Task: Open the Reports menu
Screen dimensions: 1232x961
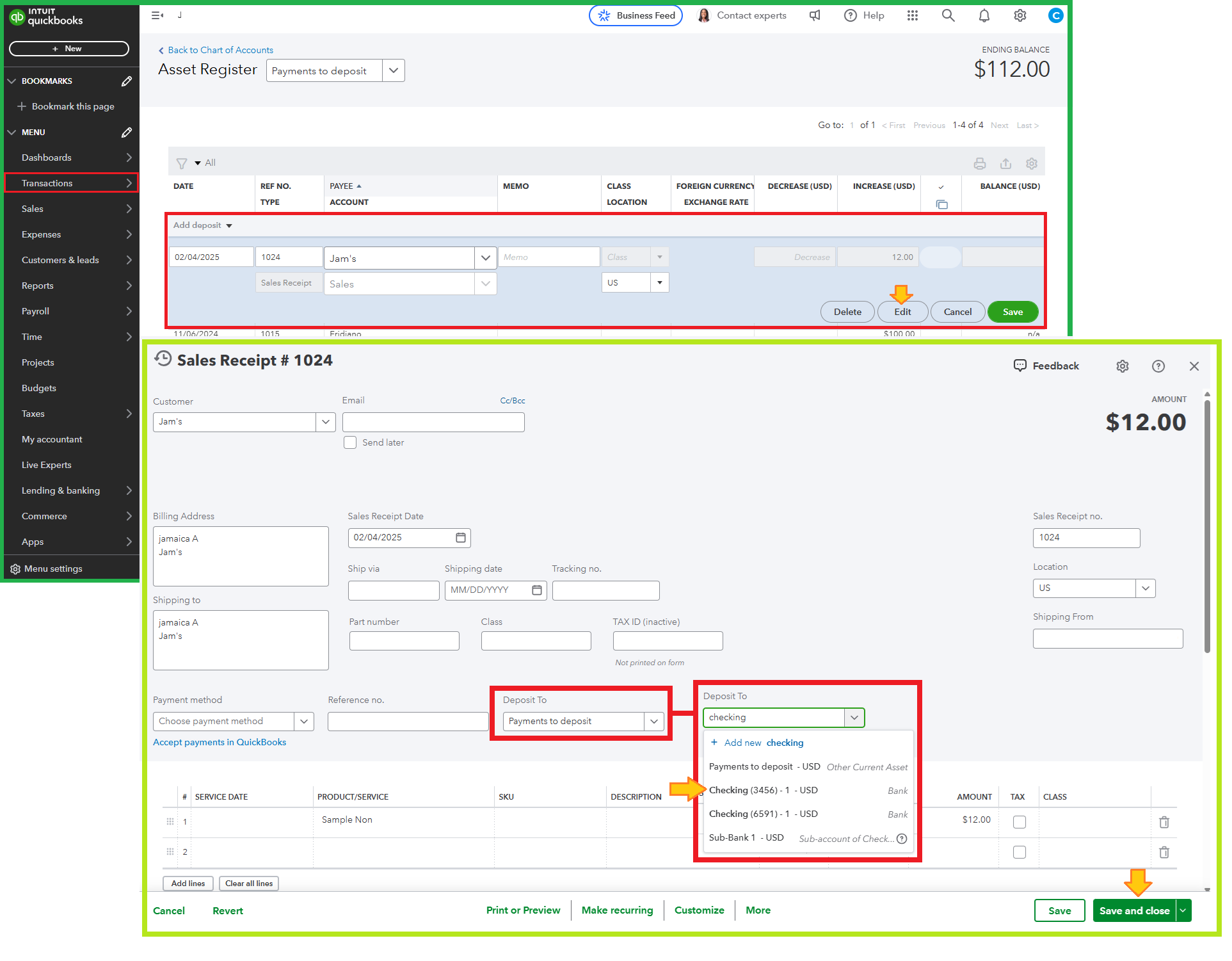Action: coord(71,286)
